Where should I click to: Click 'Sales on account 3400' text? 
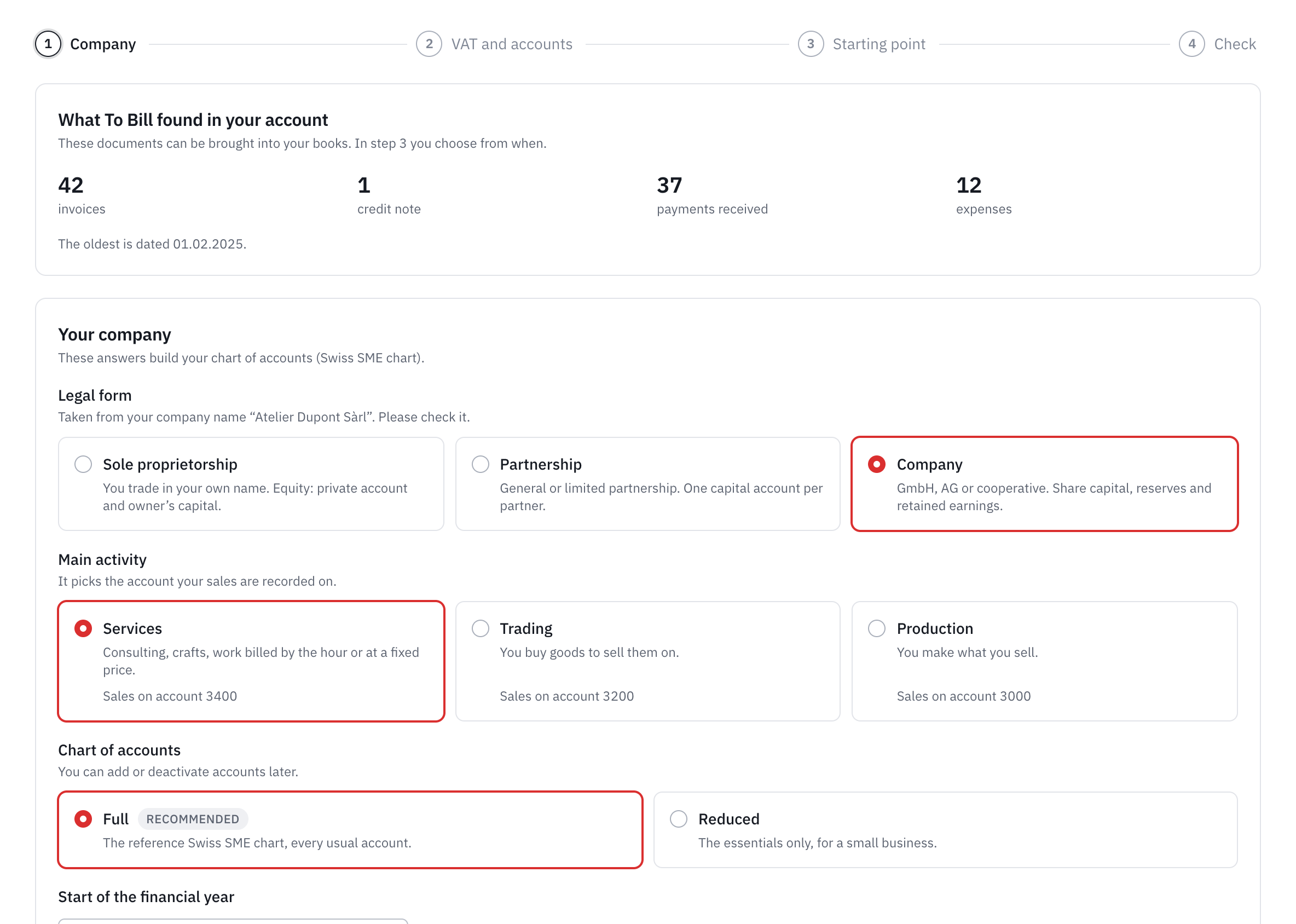point(170,696)
